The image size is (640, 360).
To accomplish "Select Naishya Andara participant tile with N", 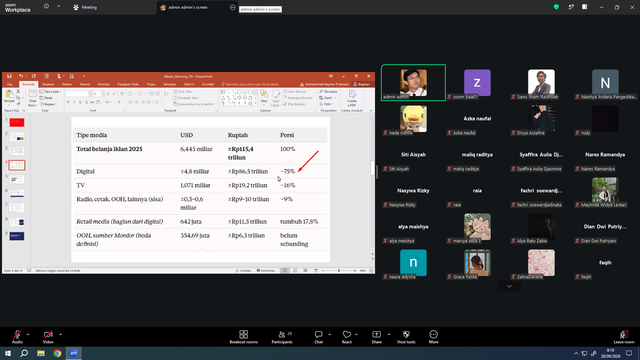I will [605, 82].
